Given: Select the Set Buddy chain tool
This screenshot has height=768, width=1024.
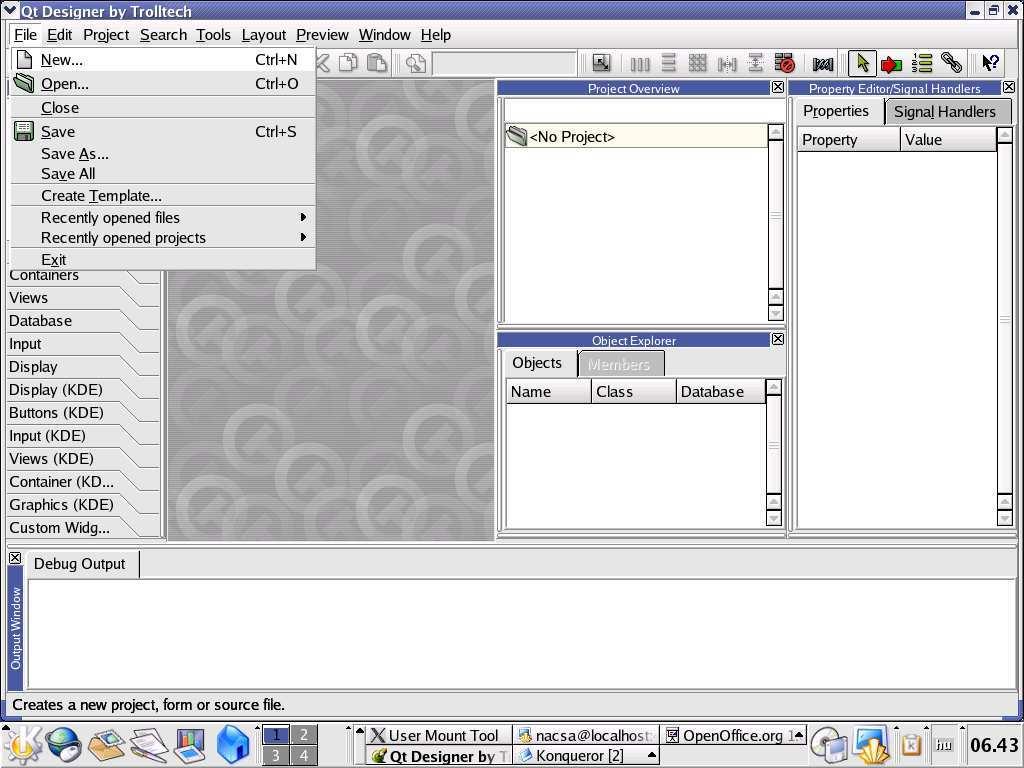Looking at the screenshot, I should coord(952,63).
